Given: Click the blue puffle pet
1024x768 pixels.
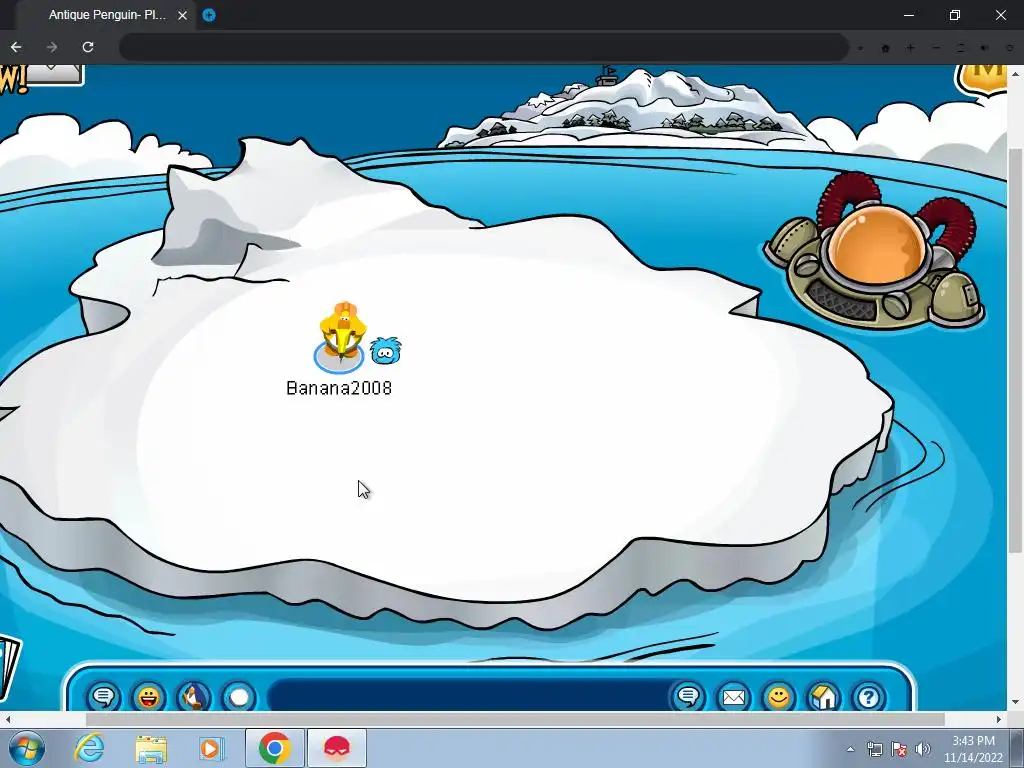Looking at the screenshot, I should pos(385,351).
